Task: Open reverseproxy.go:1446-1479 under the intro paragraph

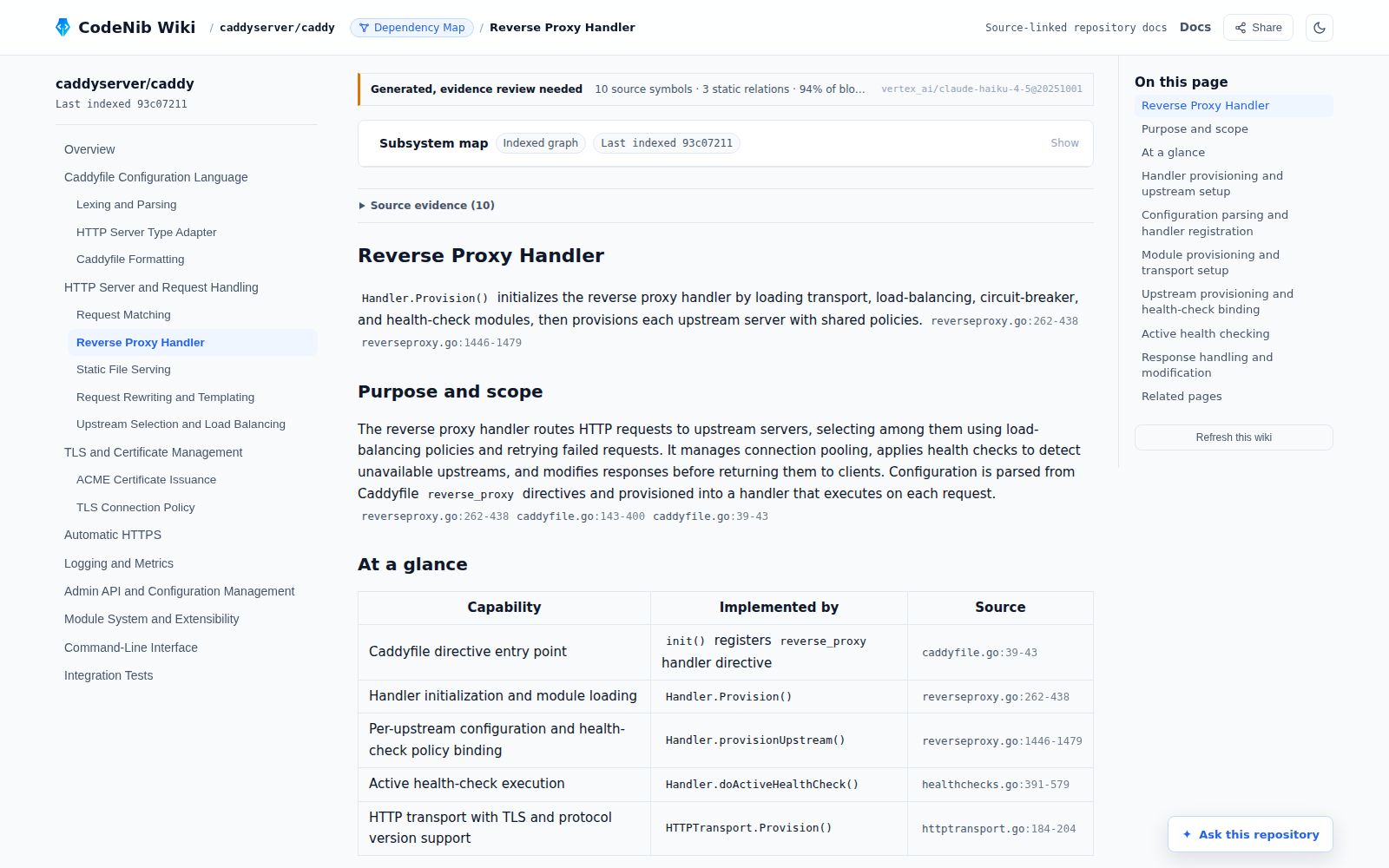Action: point(441,343)
